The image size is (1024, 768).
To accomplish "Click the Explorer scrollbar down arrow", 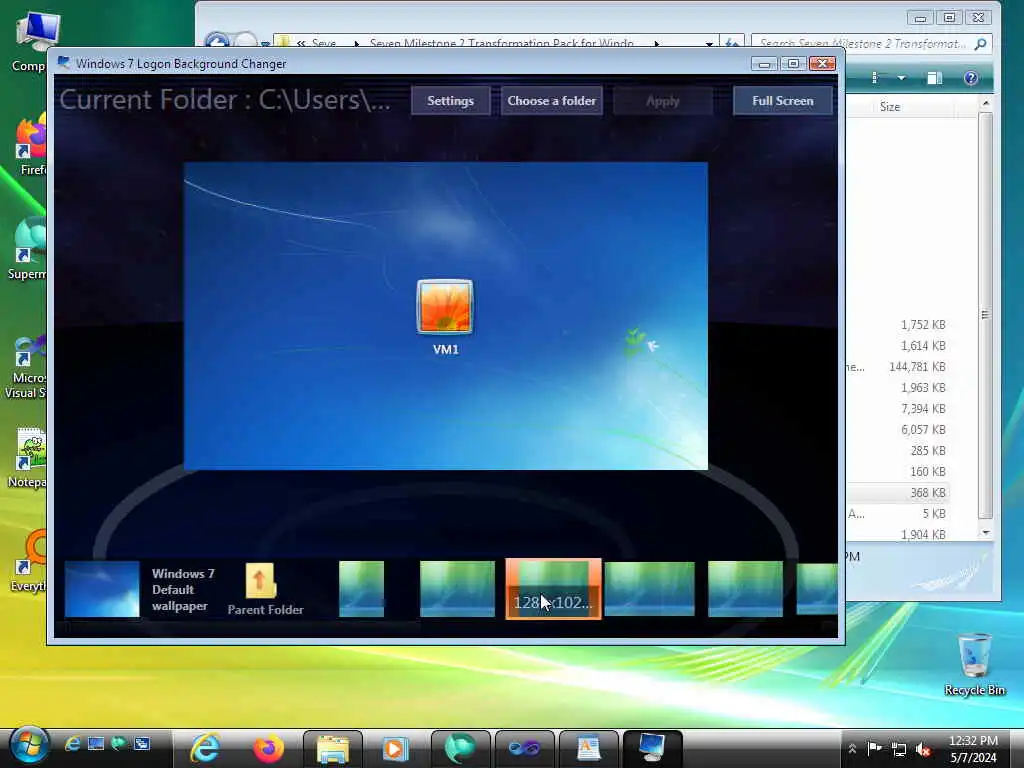I will point(985,533).
